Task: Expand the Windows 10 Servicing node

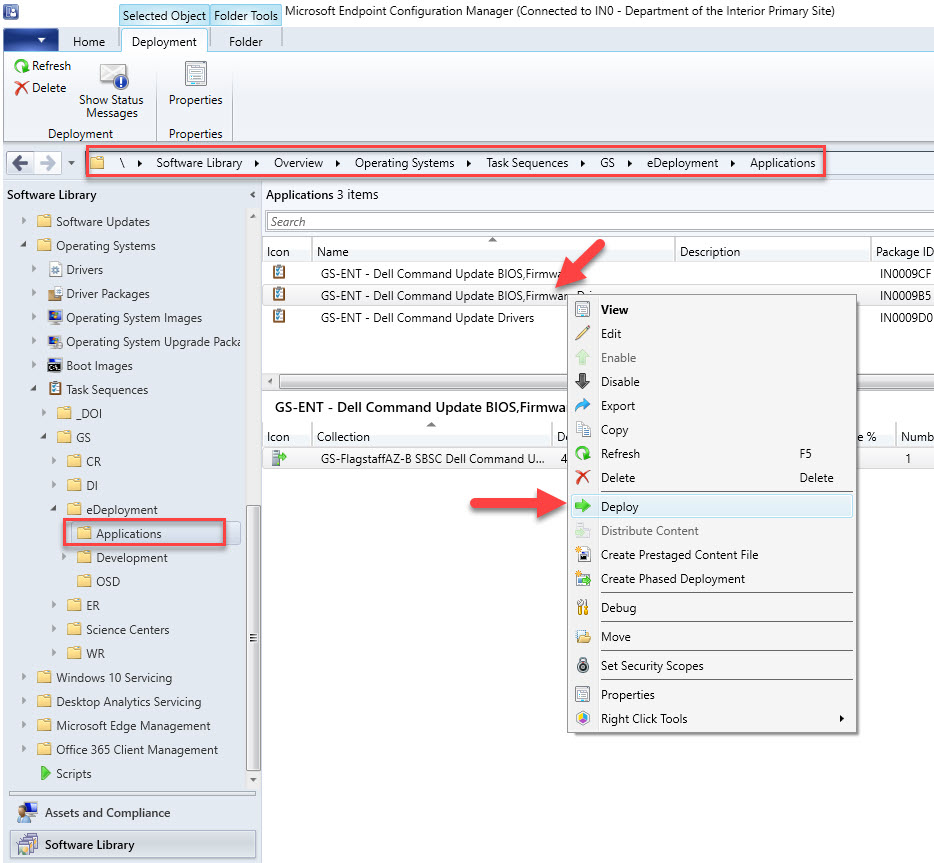Action: (x=24, y=677)
